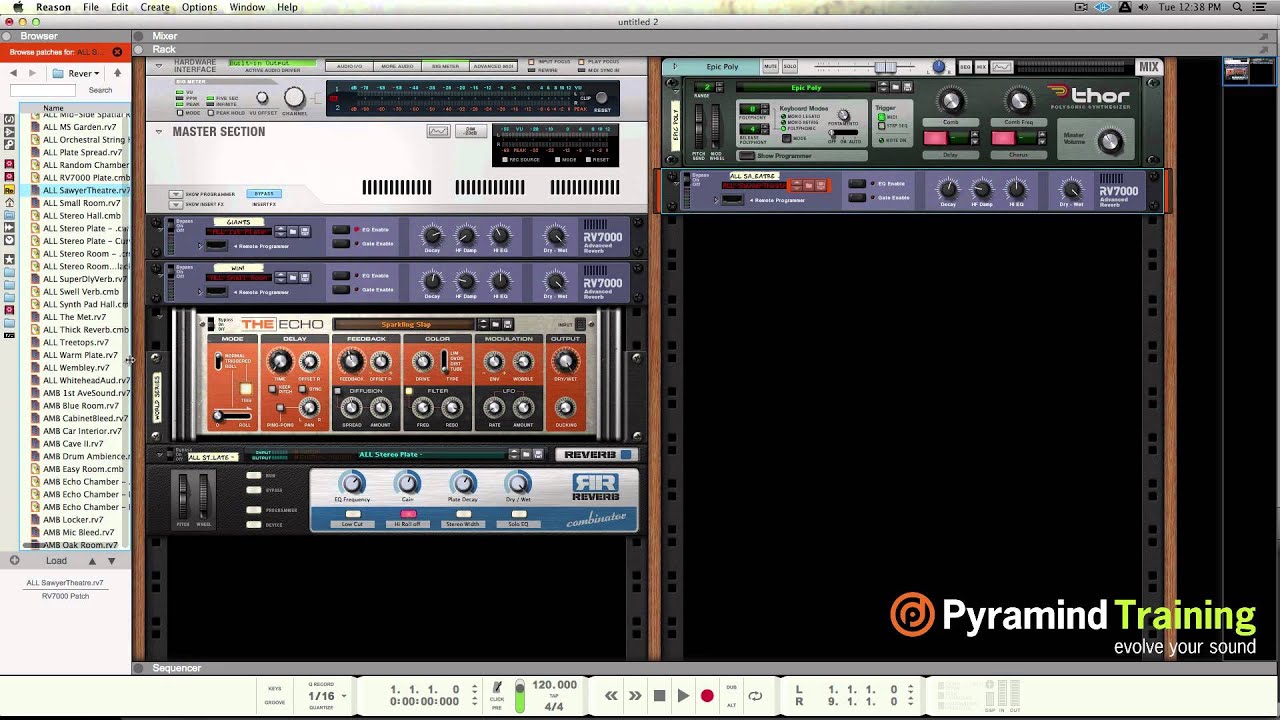Solo the Epic Poly mix channel
Image resolution: width=1280 pixels, height=720 pixels.
pos(790,67)
